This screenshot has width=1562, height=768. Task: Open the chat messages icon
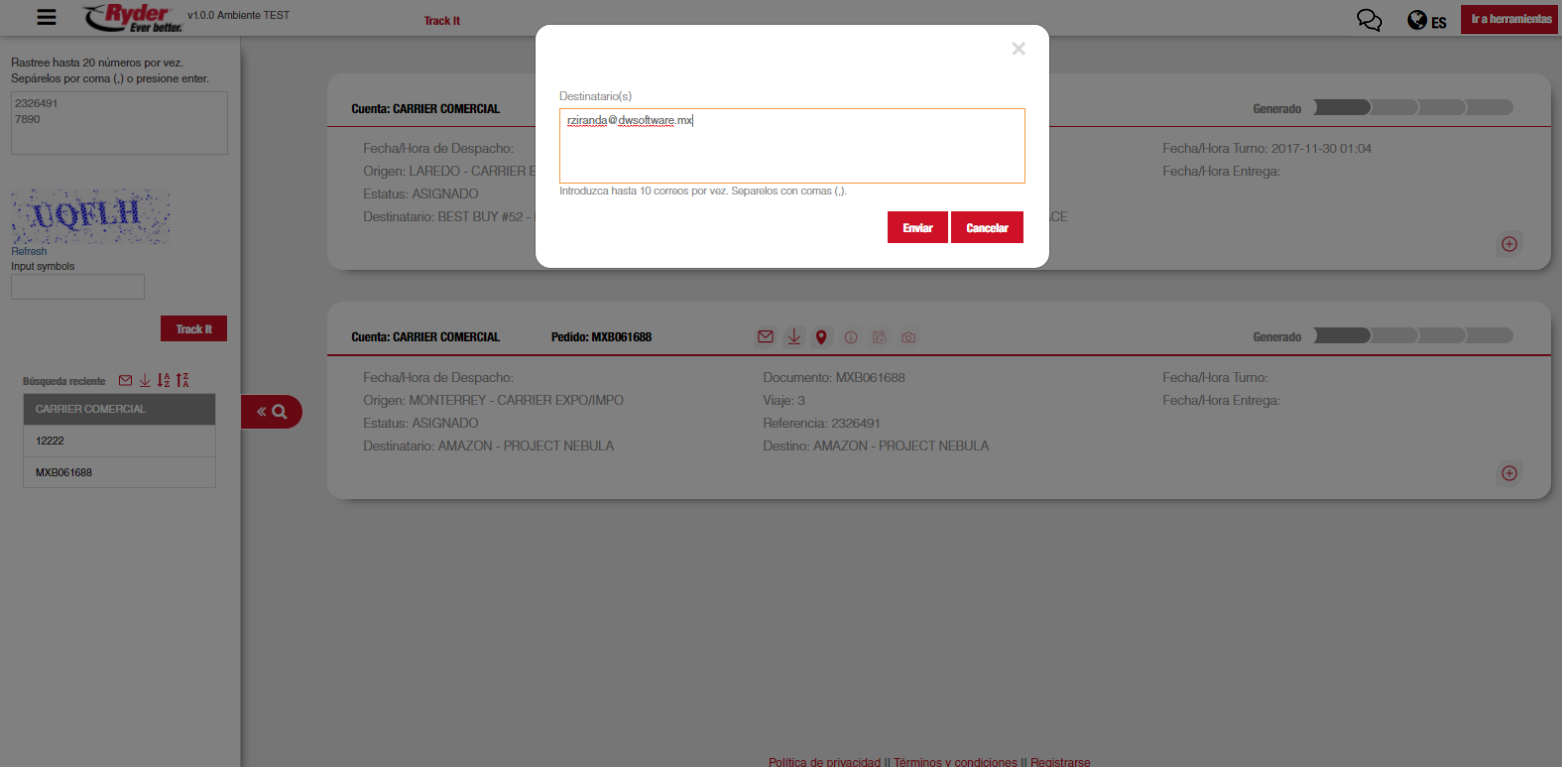click(x=1369, y=21)
